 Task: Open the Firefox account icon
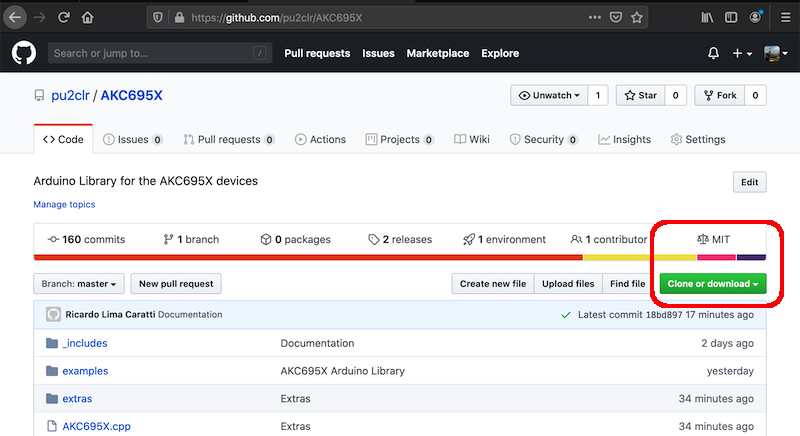(755, 17)
